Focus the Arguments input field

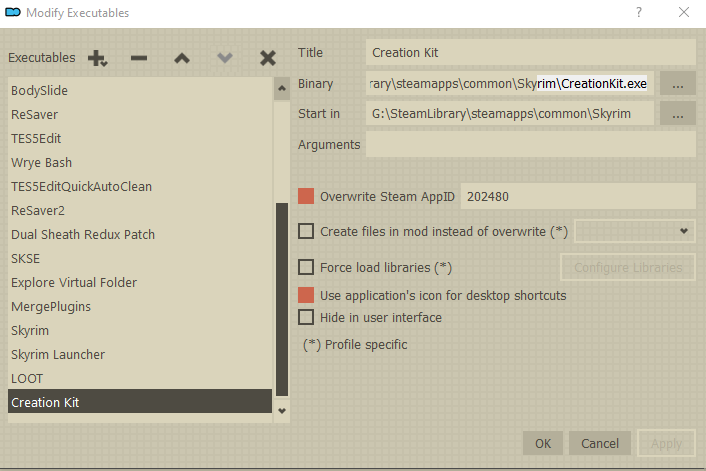[x=531, y=145]
